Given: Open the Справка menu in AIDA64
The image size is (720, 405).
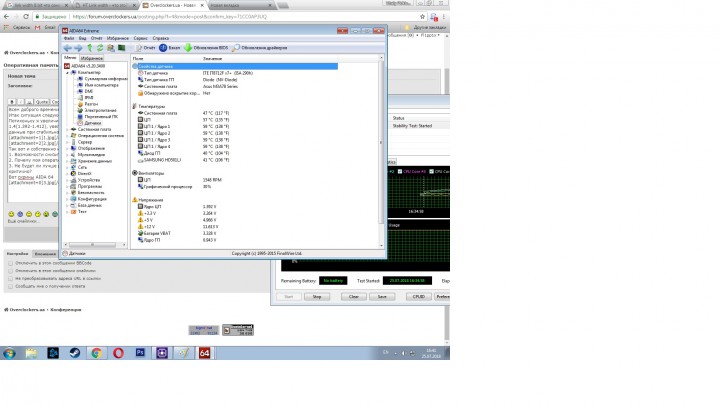Looking at the screenshot, I should pyautogui.click(x=161, y=39).
